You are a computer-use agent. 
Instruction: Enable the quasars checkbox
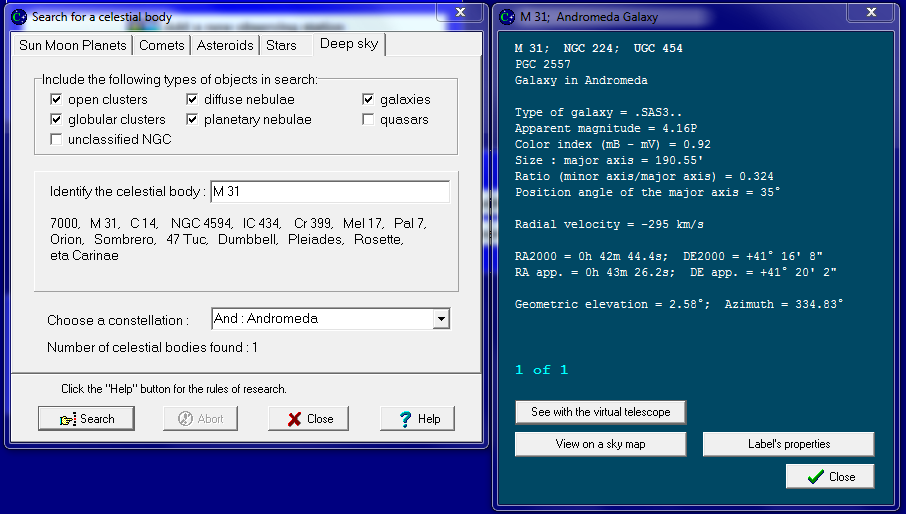pos(369,120)
